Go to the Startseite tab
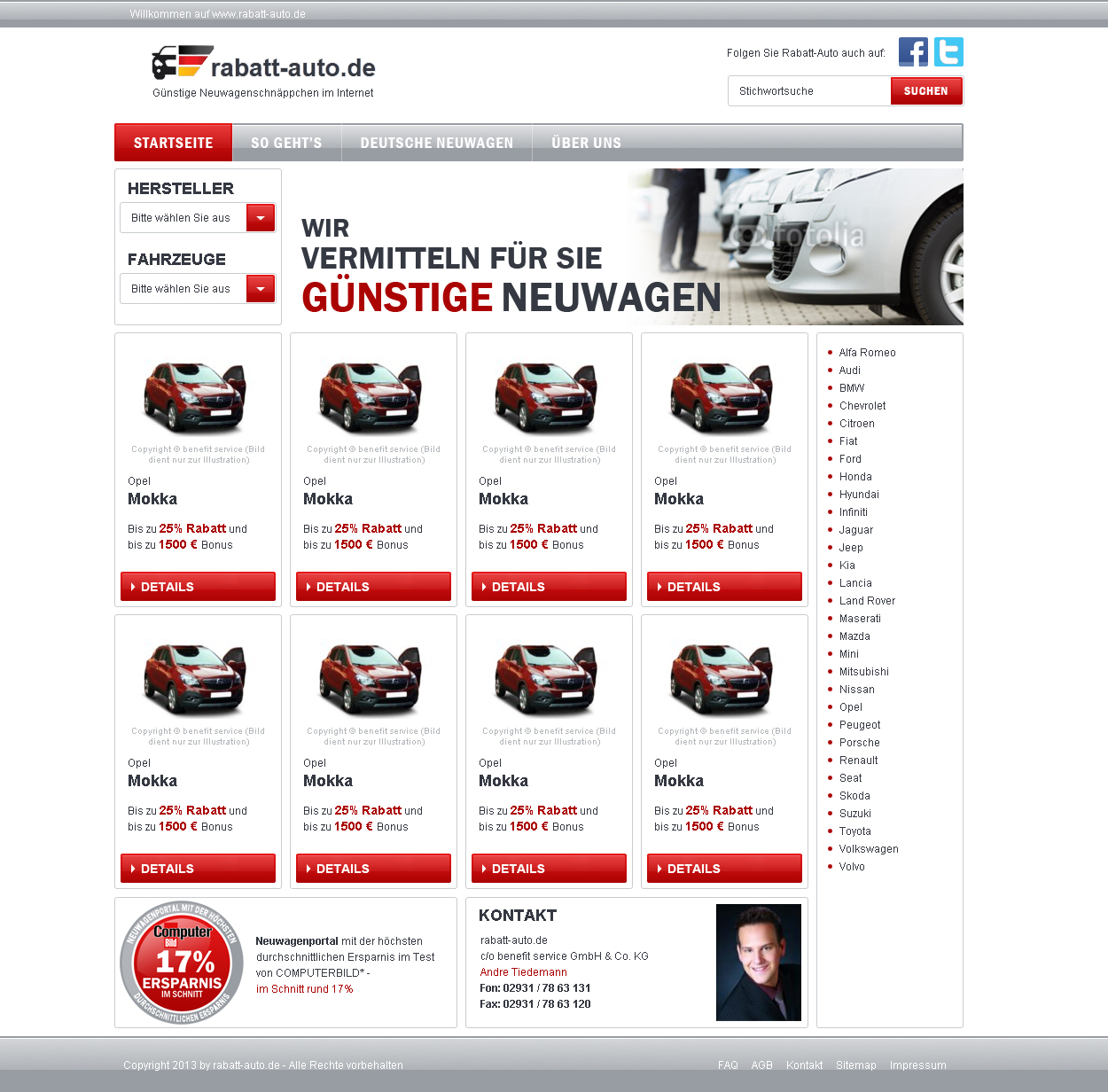1108x1092 pixels. point(174,143)
